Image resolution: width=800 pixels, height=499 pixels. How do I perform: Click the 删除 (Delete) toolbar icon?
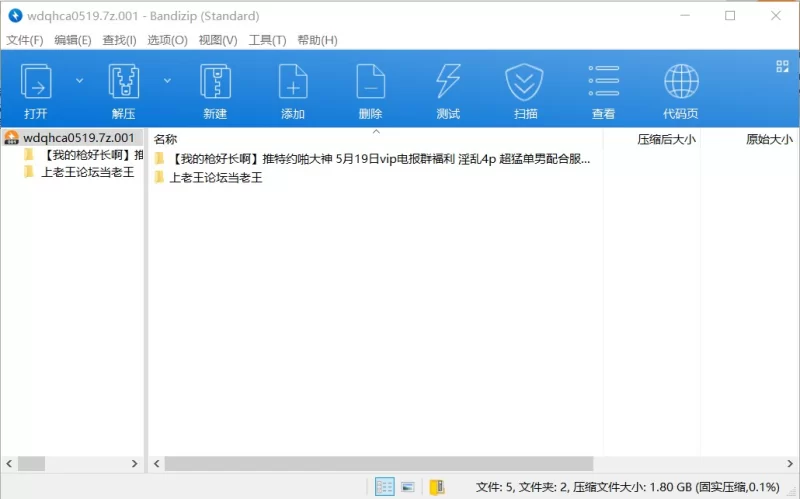pos(370,82)
